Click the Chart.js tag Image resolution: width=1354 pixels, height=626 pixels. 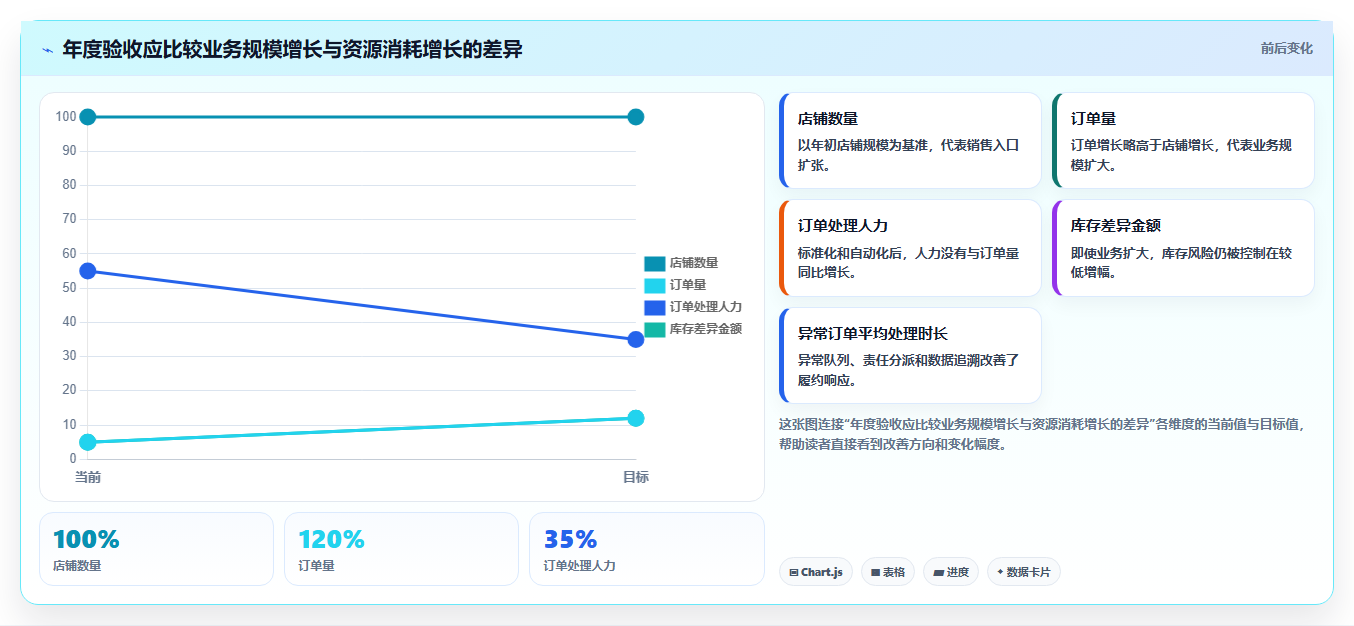[815, 572]
